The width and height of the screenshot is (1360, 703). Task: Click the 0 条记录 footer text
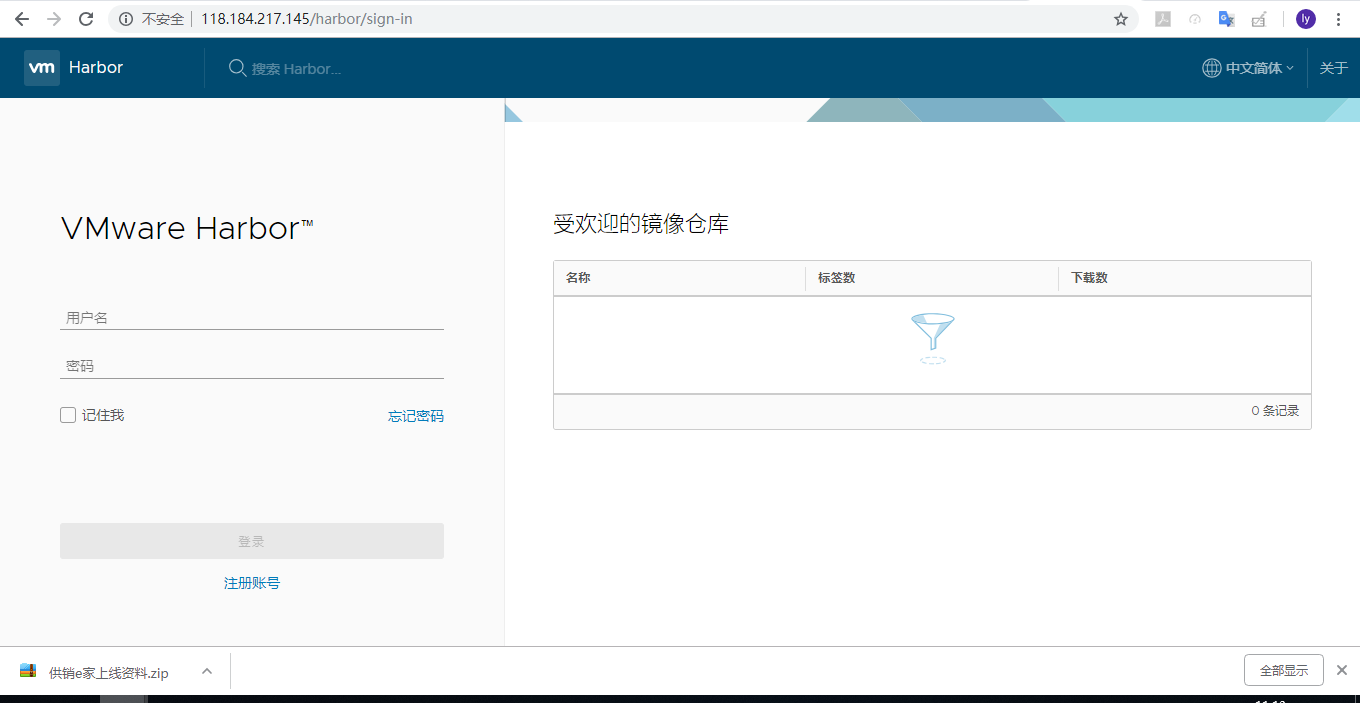click(x=1275, y=411)
